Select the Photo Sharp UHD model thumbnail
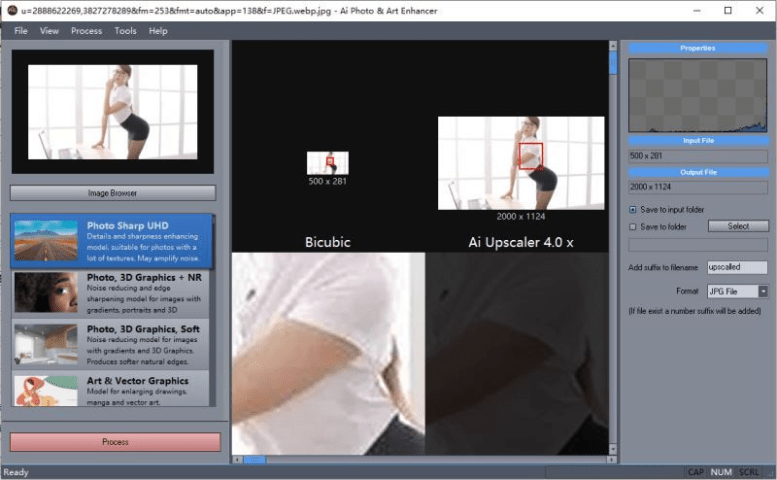Viewport: 777px width, 480px height. pos(46,240)
